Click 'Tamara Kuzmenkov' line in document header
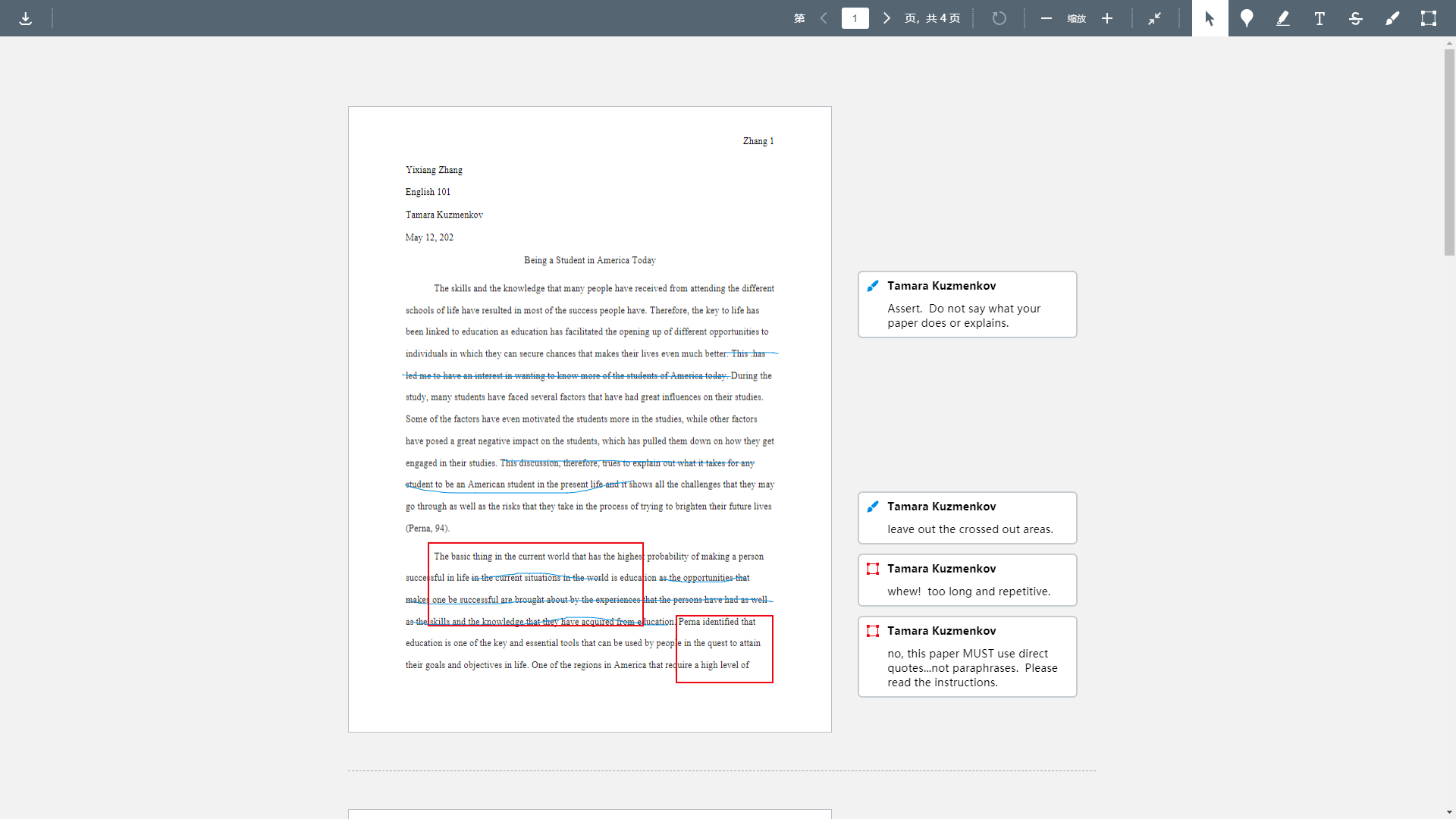 click(444, 215)
